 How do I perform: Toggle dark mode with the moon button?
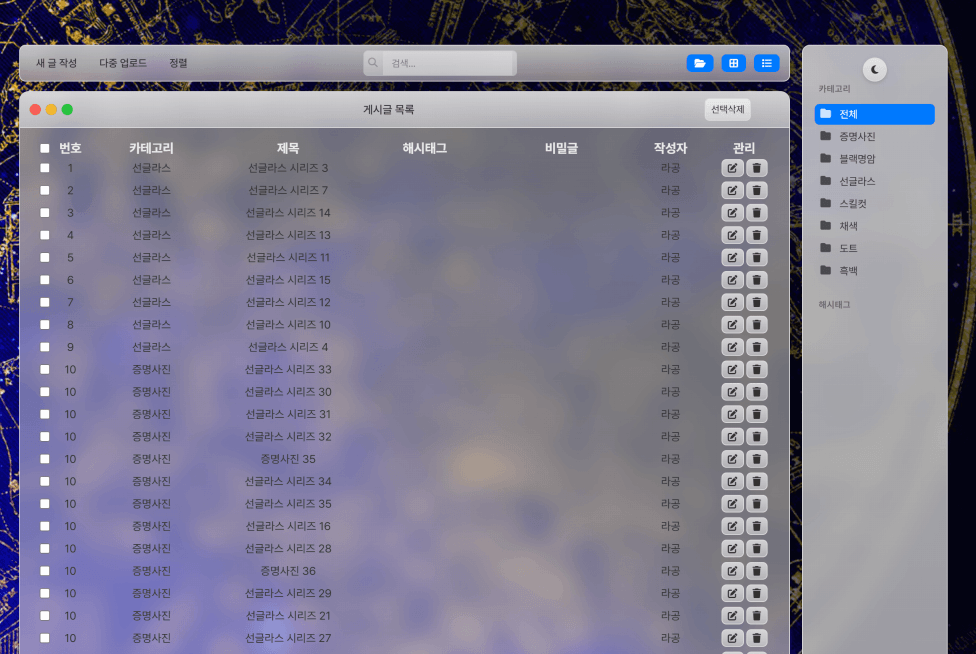pyautogui.click(x=873, y=69)
